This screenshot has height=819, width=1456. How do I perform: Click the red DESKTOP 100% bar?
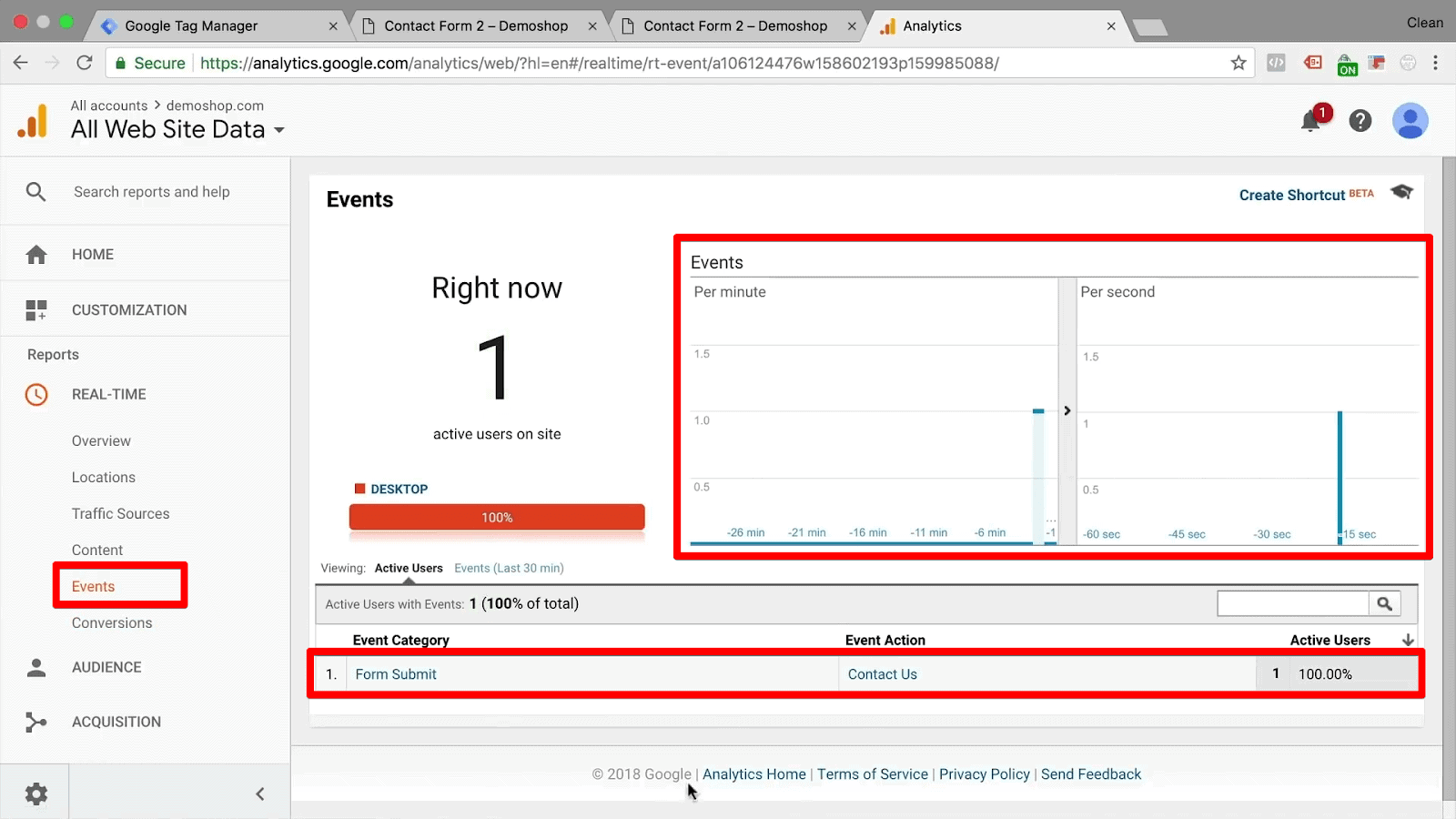(x=497, y=517)
